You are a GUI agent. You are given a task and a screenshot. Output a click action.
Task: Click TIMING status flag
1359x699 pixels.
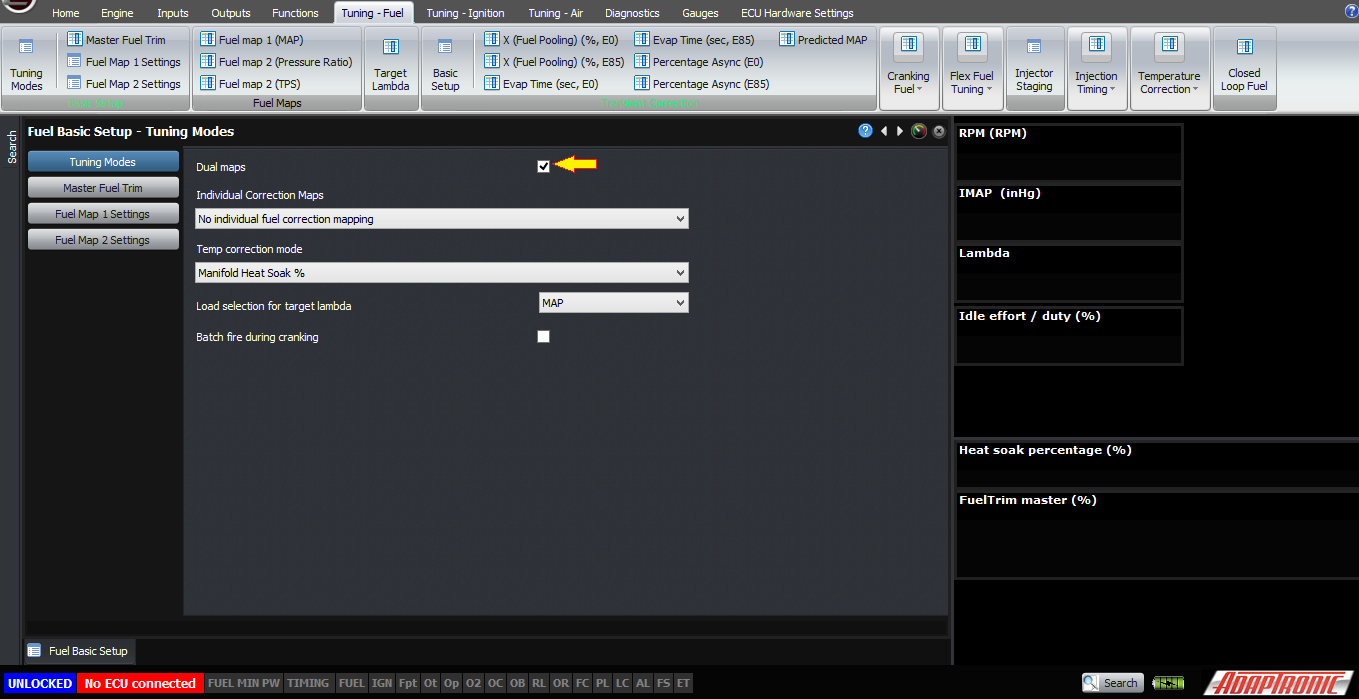308,683
